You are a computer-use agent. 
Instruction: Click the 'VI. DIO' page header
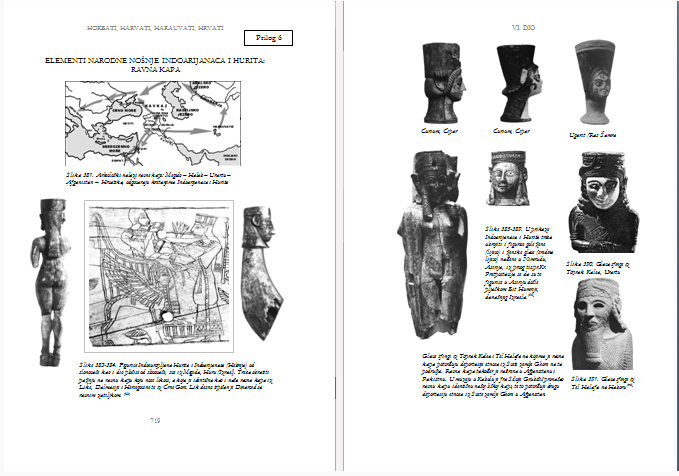(523, 27)
